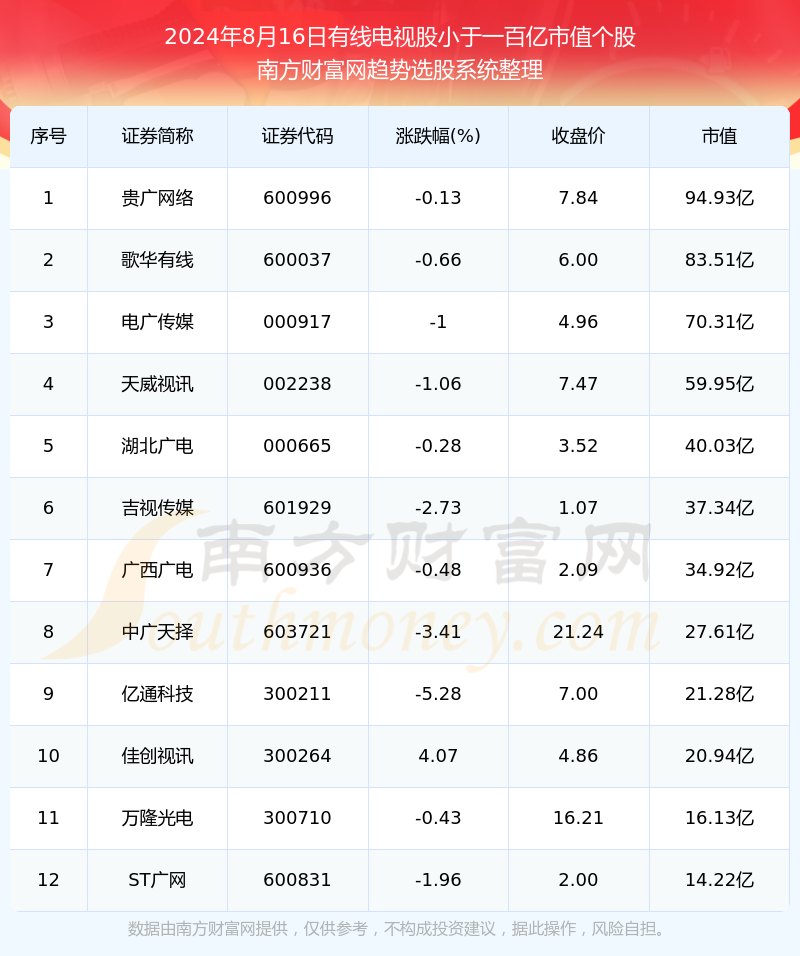The height and width of the screenshot is (956, 800).
Task: Click stock code 002238
Action: 298,384
